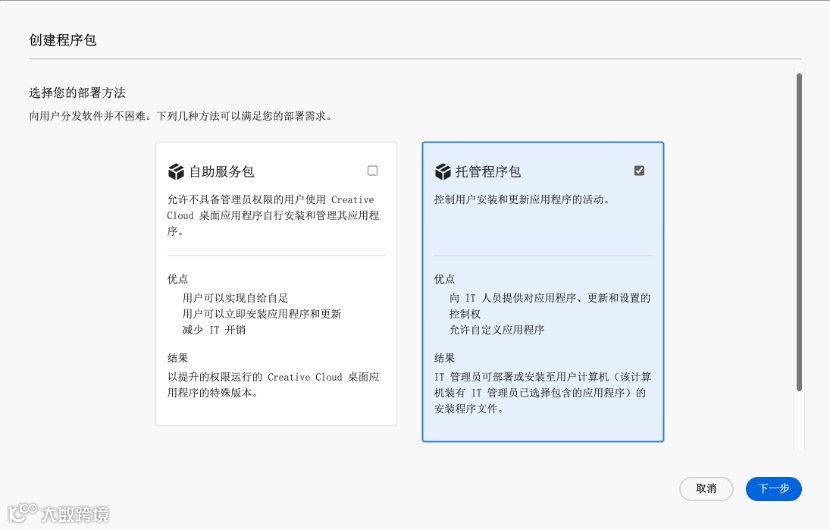
Task: Check the 自助服务包 checkbox
Action: pos(373,170)
